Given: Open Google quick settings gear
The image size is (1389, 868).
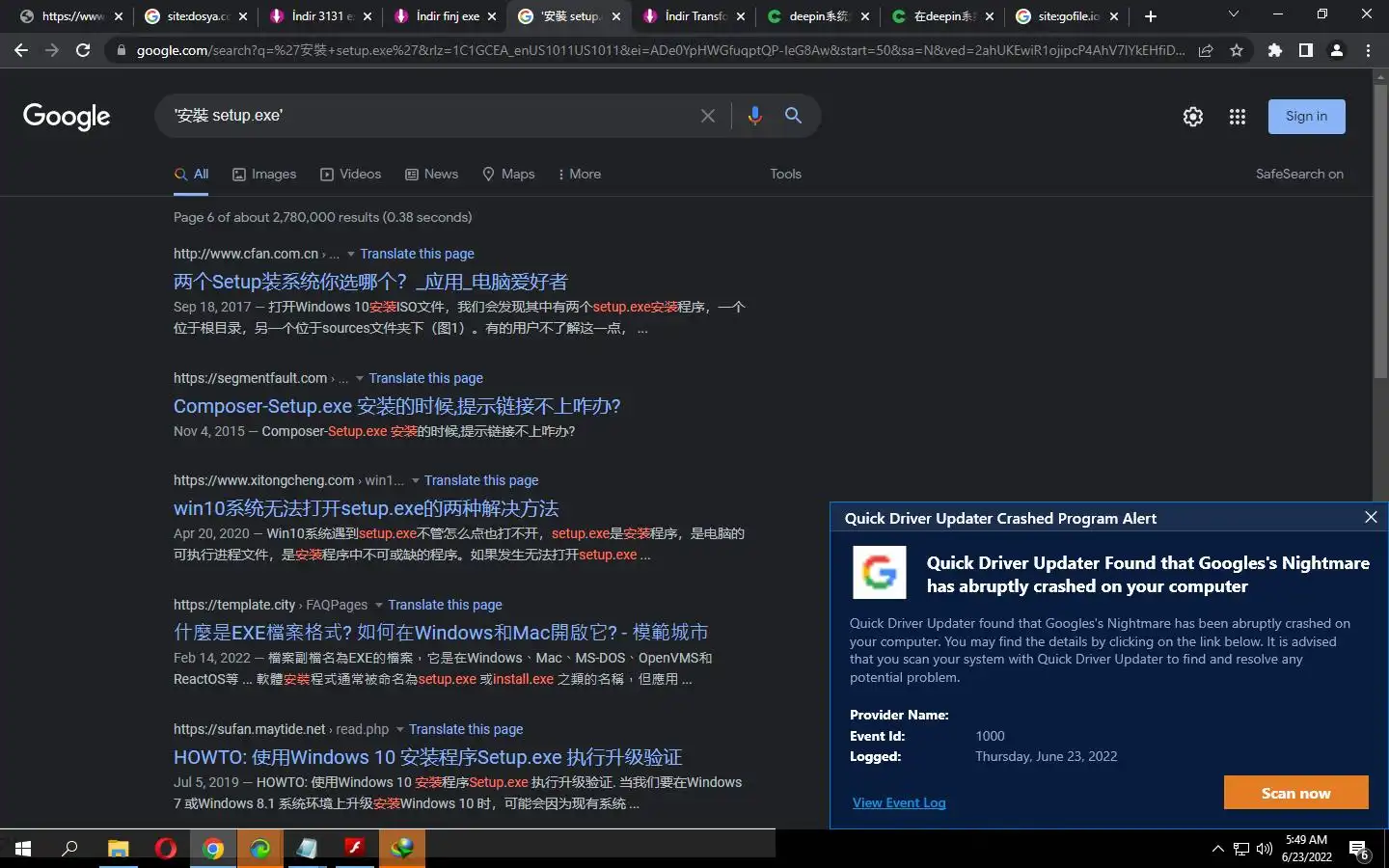Looking at the screenshot, I should click(x=1193, y=117).
